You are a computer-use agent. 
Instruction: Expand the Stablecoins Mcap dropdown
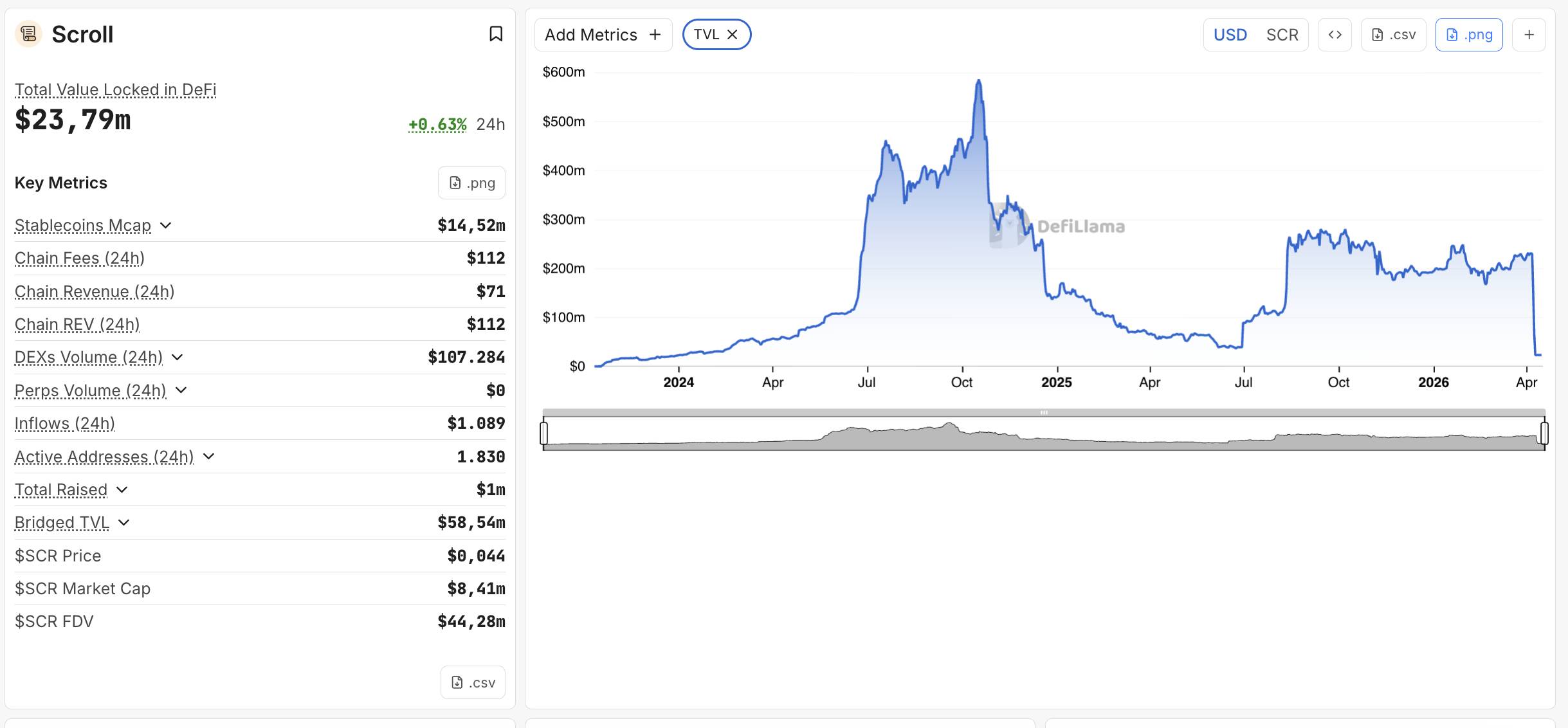(x=167, y=226)
